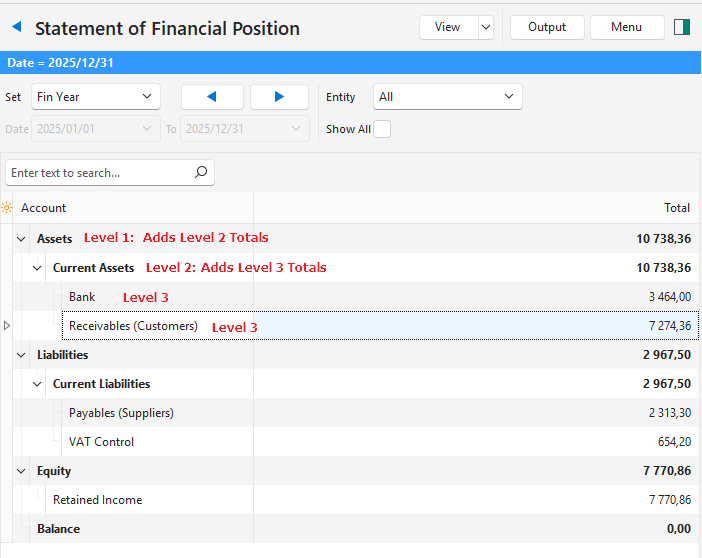Go to the previous period with left arrow
Viewport: 702px width, 558px height.
tap(212, 97)
